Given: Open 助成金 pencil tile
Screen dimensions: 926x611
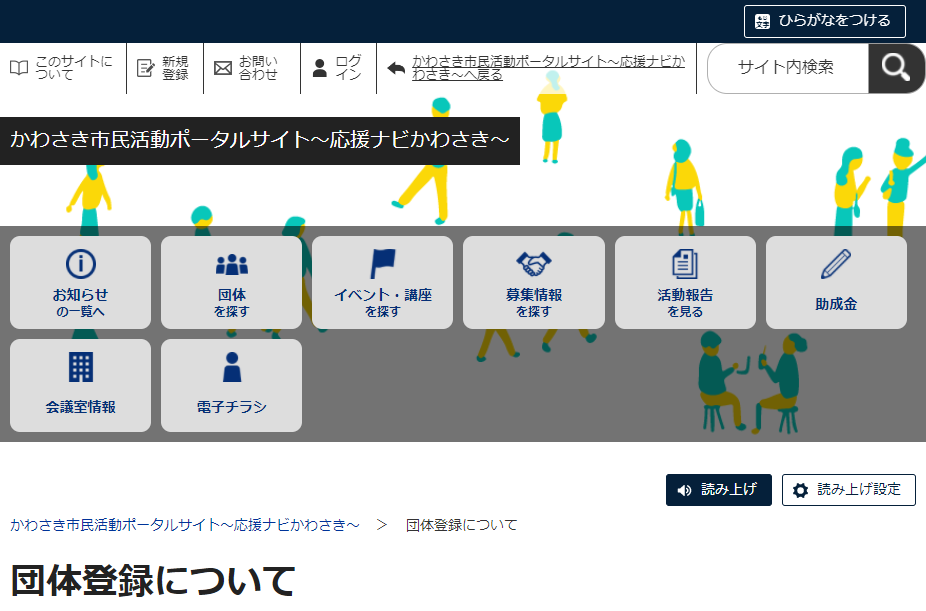Looking at the screenshot, I should 836,282.
